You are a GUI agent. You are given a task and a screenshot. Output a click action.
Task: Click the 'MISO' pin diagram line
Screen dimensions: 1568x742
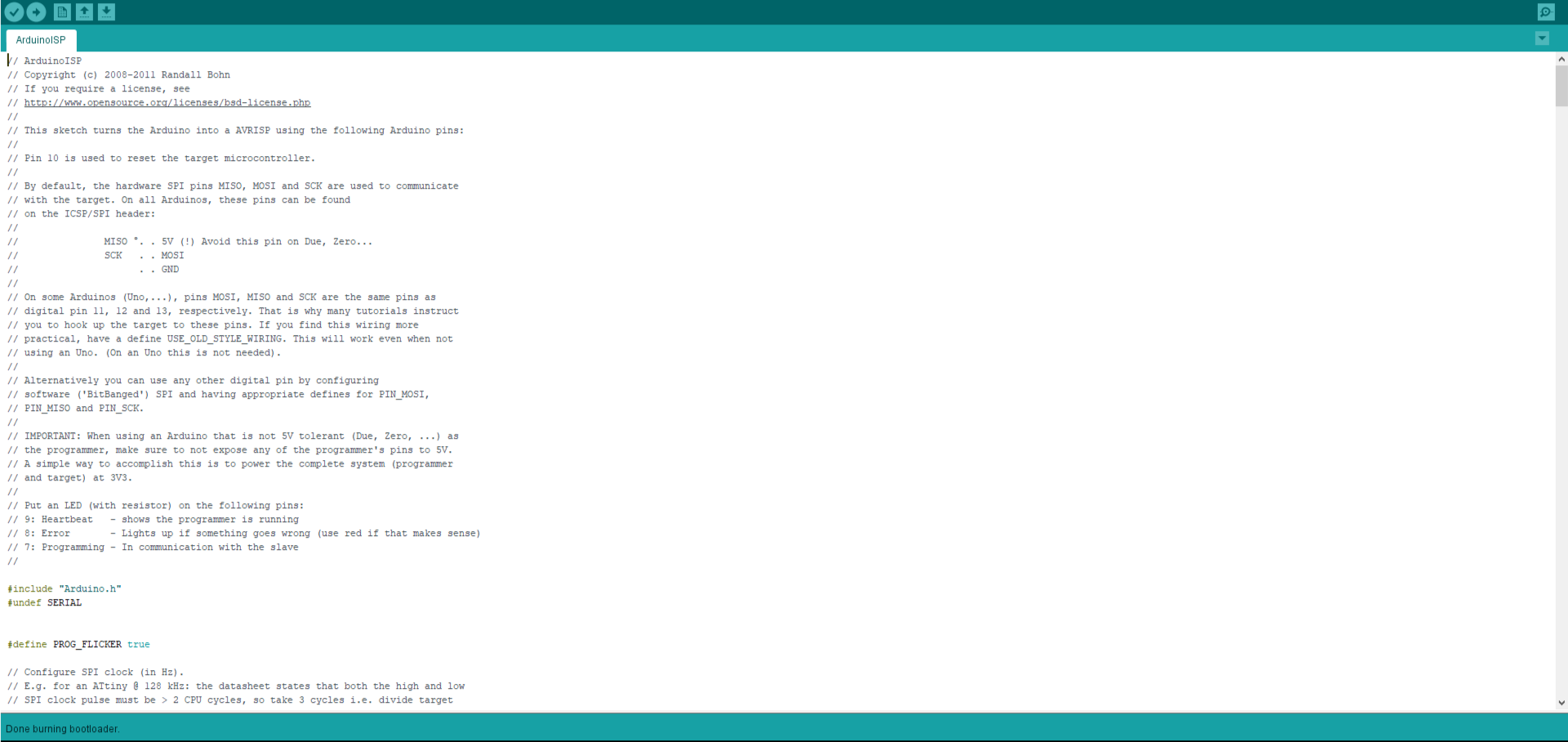click(190, 242)
